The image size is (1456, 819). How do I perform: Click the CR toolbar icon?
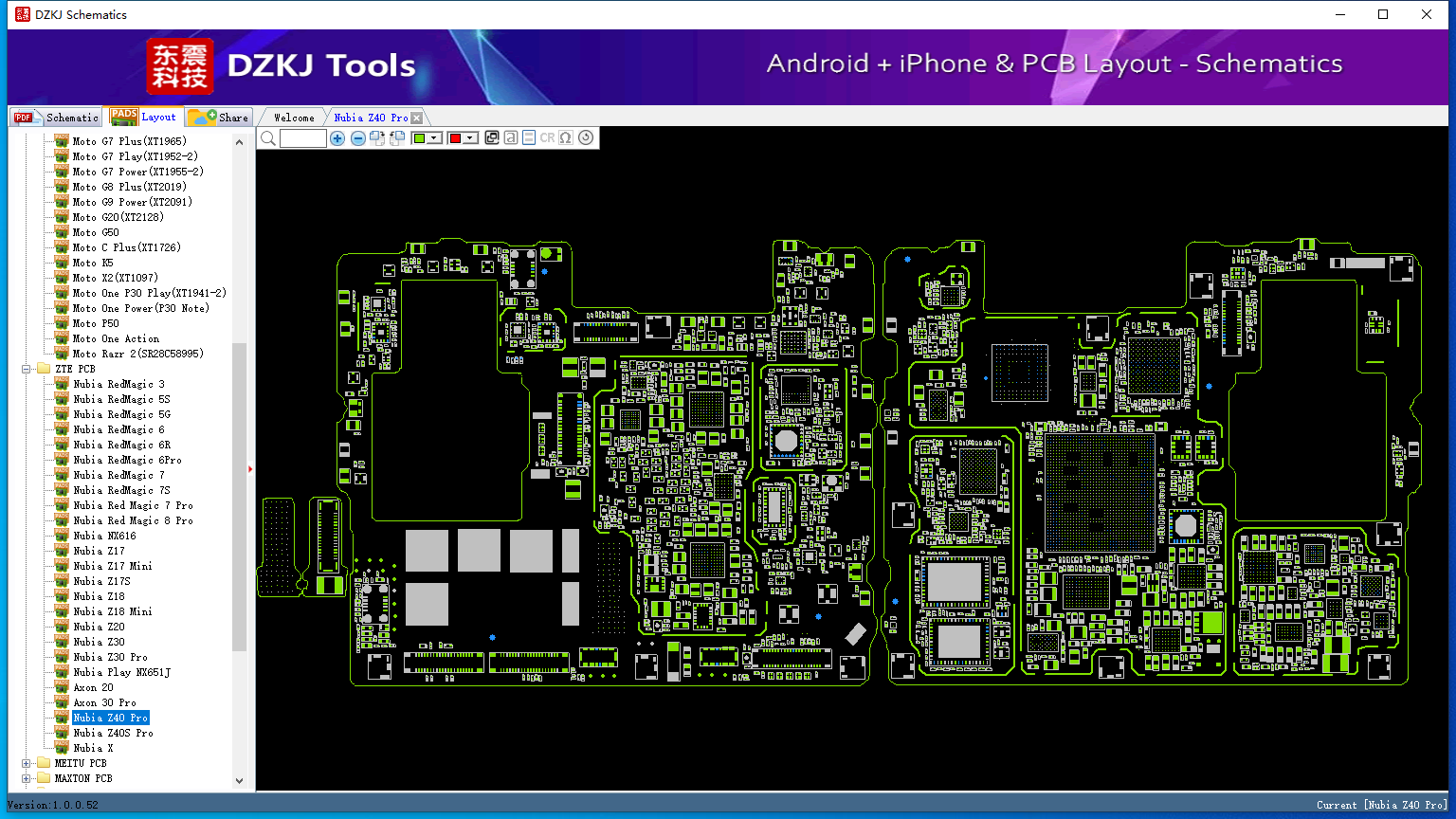click(547, 138)
